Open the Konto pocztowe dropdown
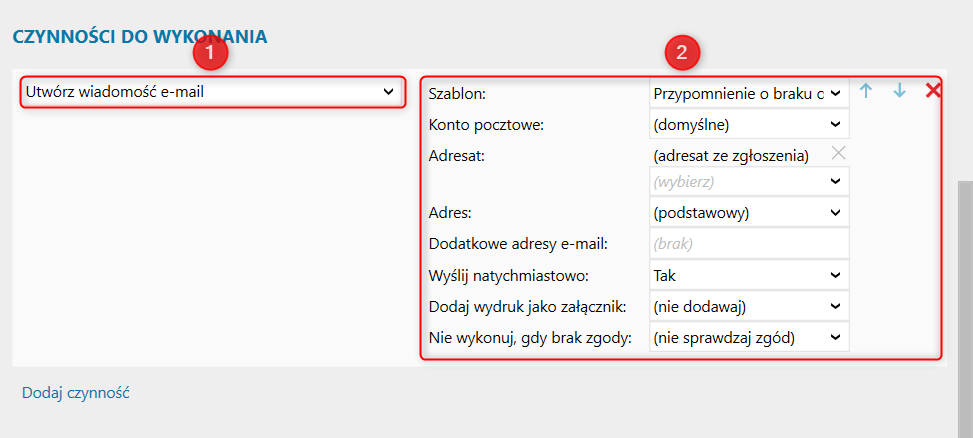This screenshot has height=438, width=973. click(748, 125)
